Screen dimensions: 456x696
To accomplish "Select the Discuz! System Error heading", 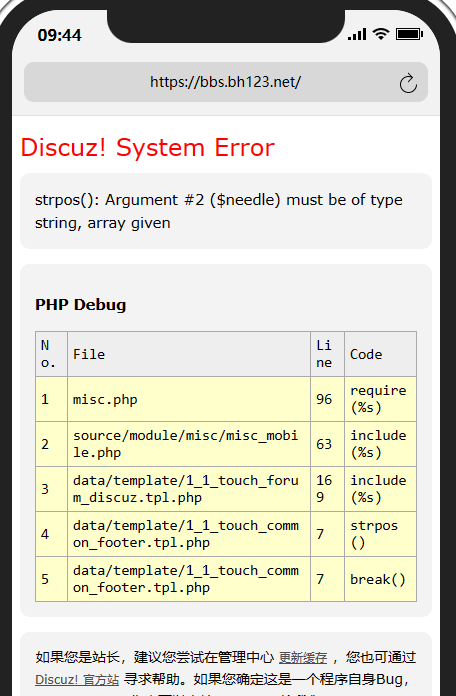I will 147,147.
